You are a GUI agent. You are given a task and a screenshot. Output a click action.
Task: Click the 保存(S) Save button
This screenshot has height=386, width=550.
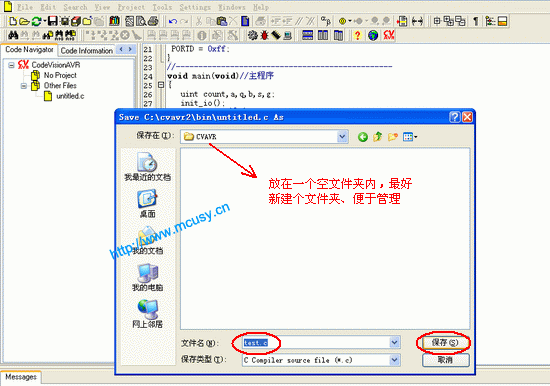[x=445, y=342]
